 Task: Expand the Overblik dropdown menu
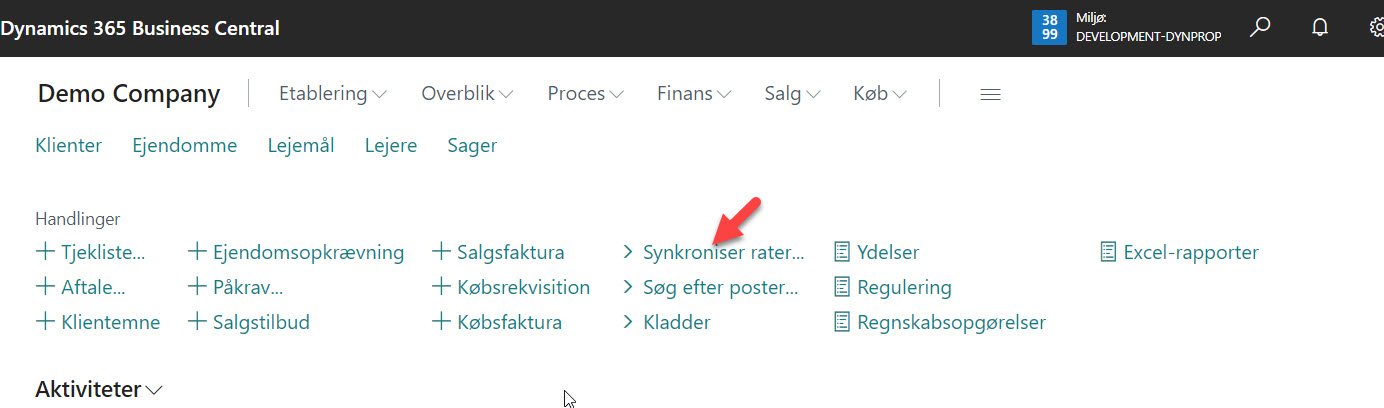click(467, 94)
